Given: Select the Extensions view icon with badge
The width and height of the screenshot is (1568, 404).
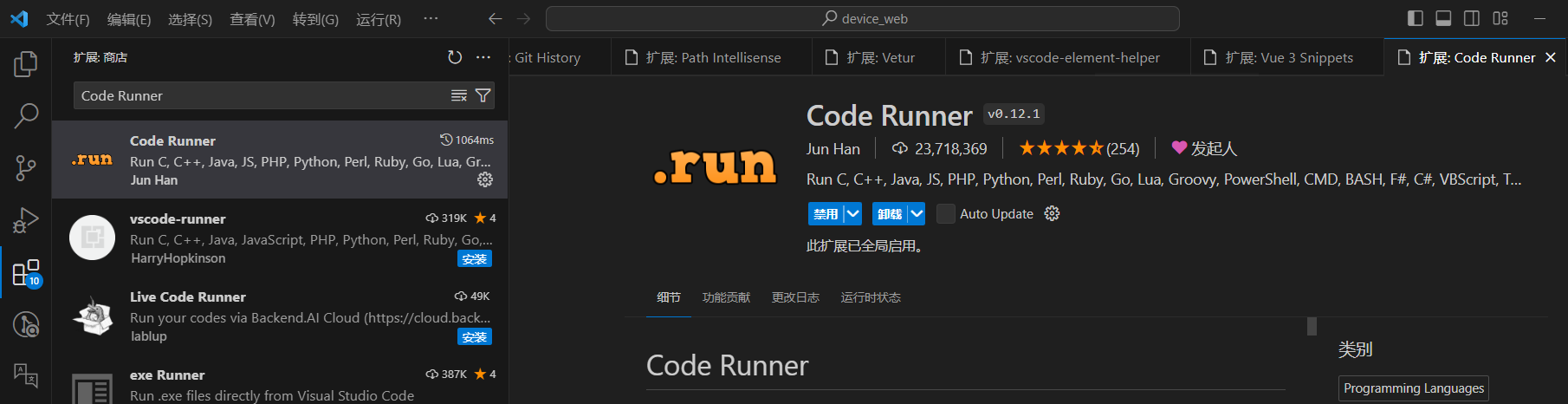Looking at the screenshot, I should (x=26, y=273).
